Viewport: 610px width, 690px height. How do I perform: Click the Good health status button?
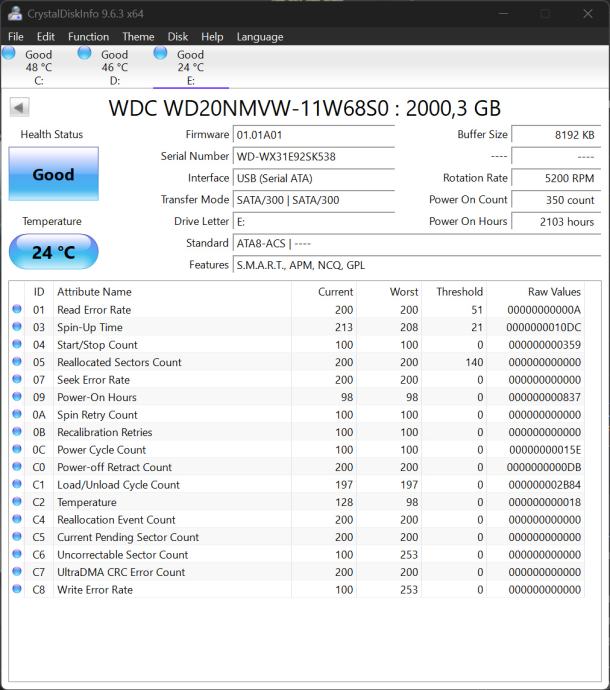coord(54,174)
